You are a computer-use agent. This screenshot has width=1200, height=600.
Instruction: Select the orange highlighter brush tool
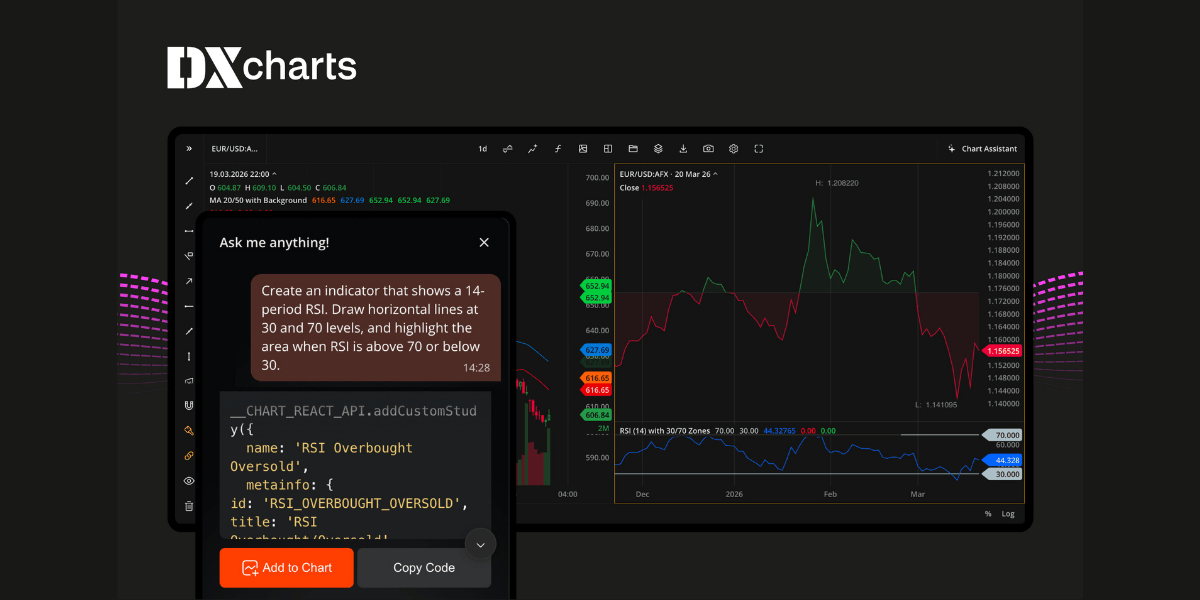click(189, 431)
